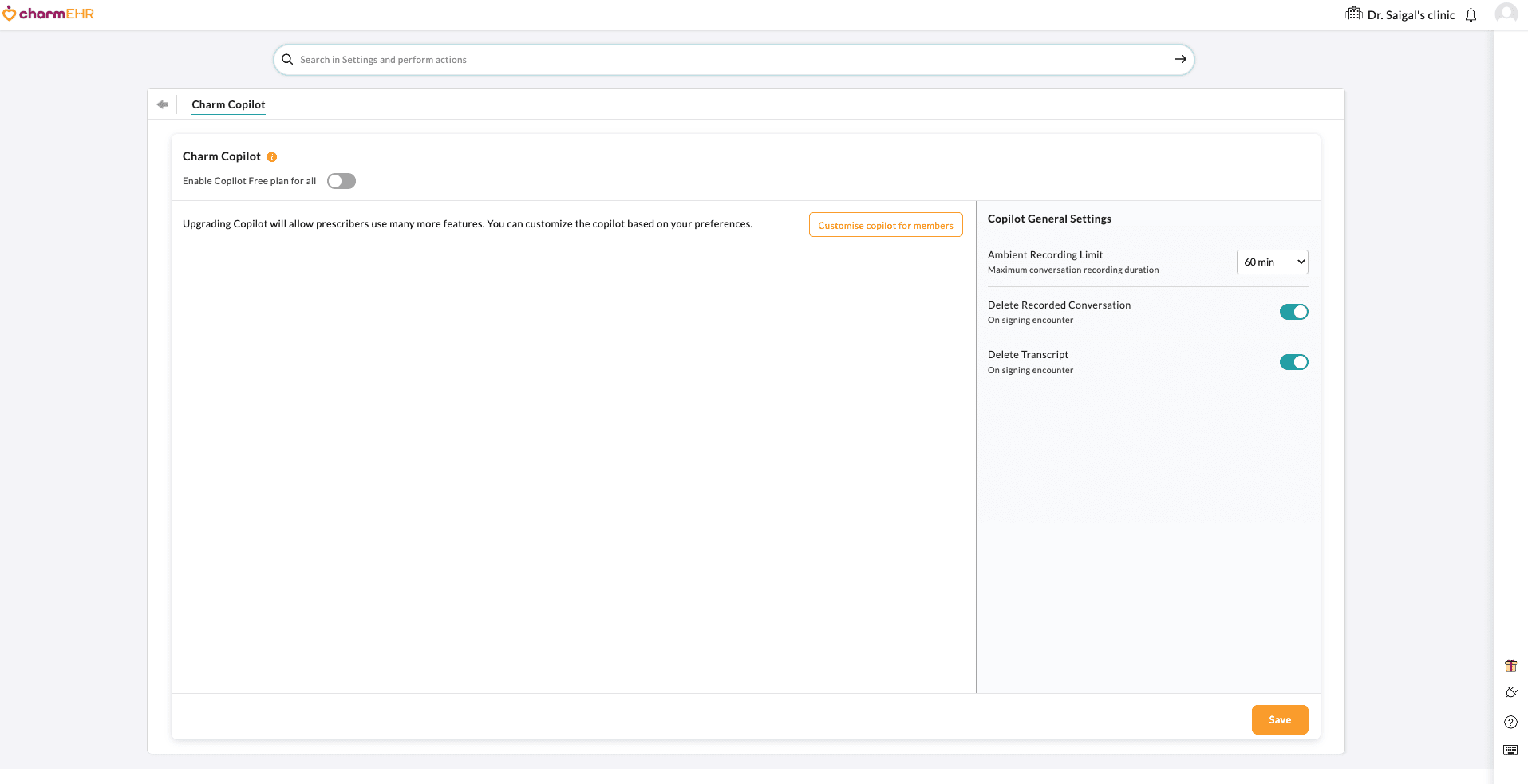Open the help question mark icon
The width and height of the screenshot is (1528, 784).
1510,722
